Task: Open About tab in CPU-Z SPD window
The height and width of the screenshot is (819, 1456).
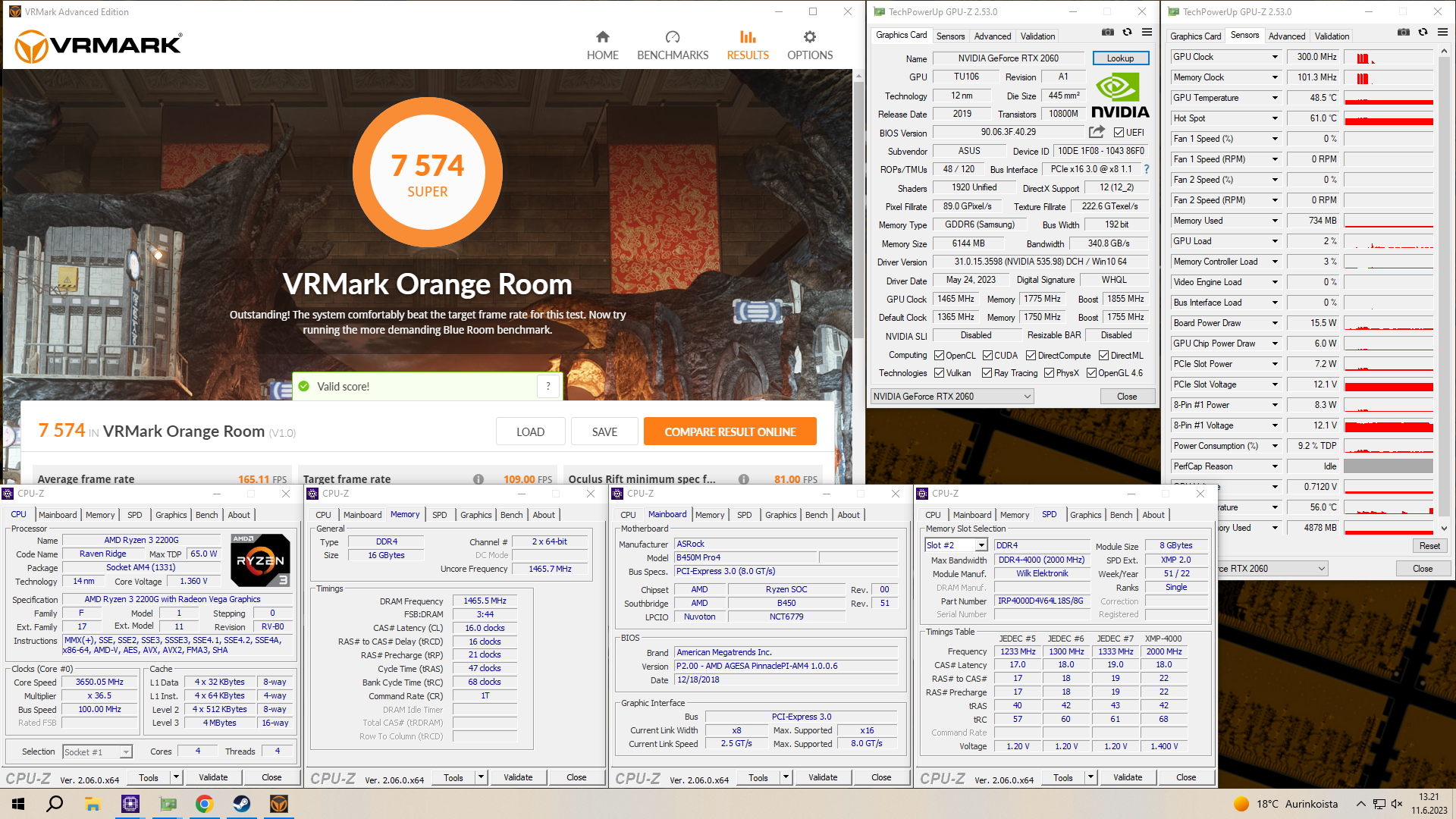Action: 1153,515
